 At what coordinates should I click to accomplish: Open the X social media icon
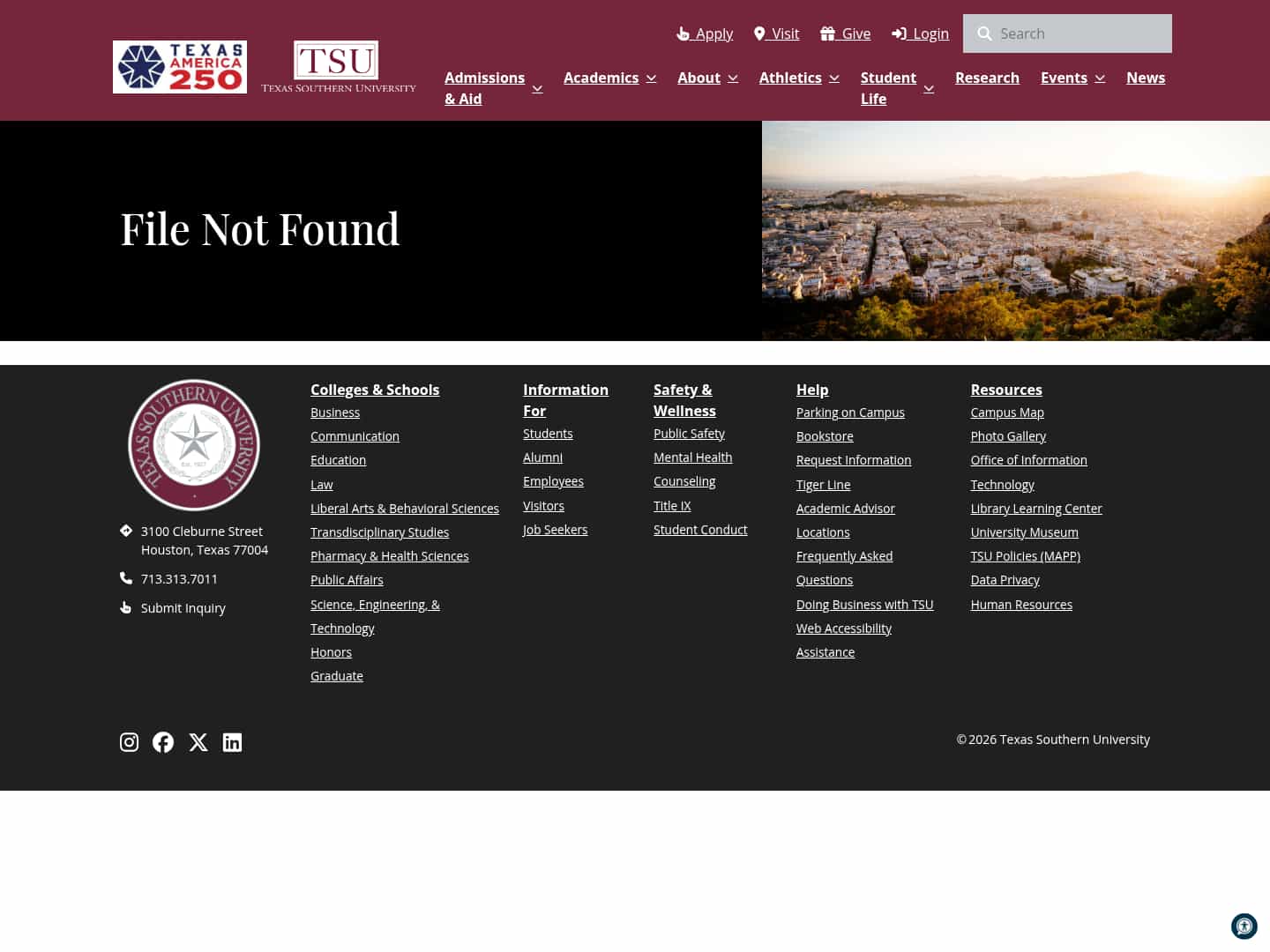click(198, 742)
